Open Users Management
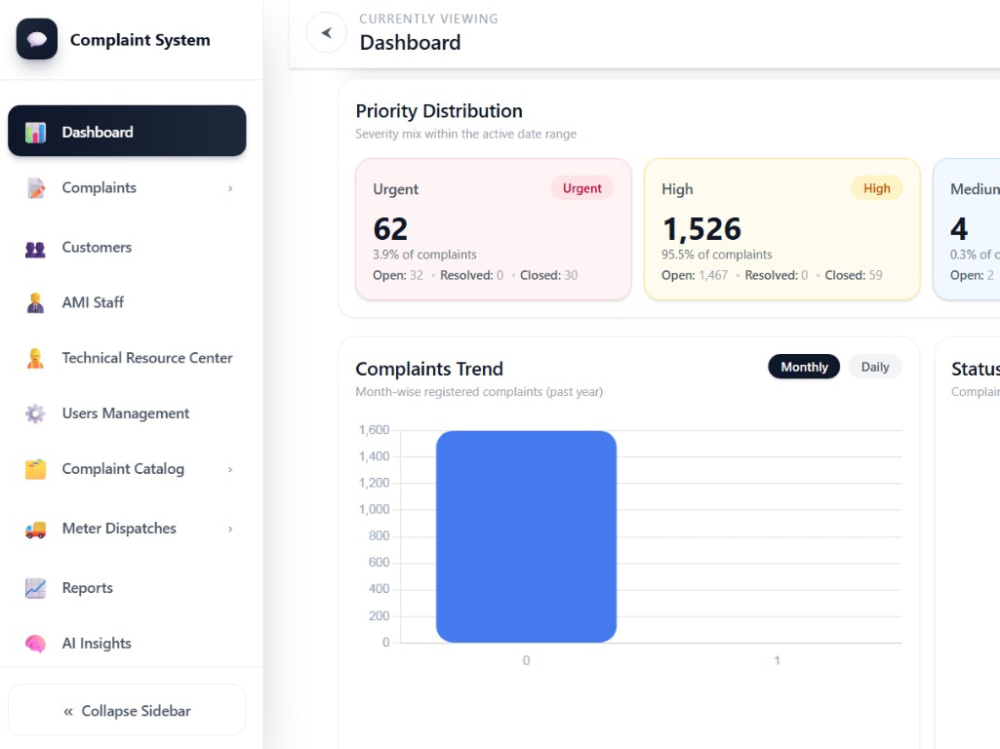This screenshot has height=749, width=1000. (126, 413)
